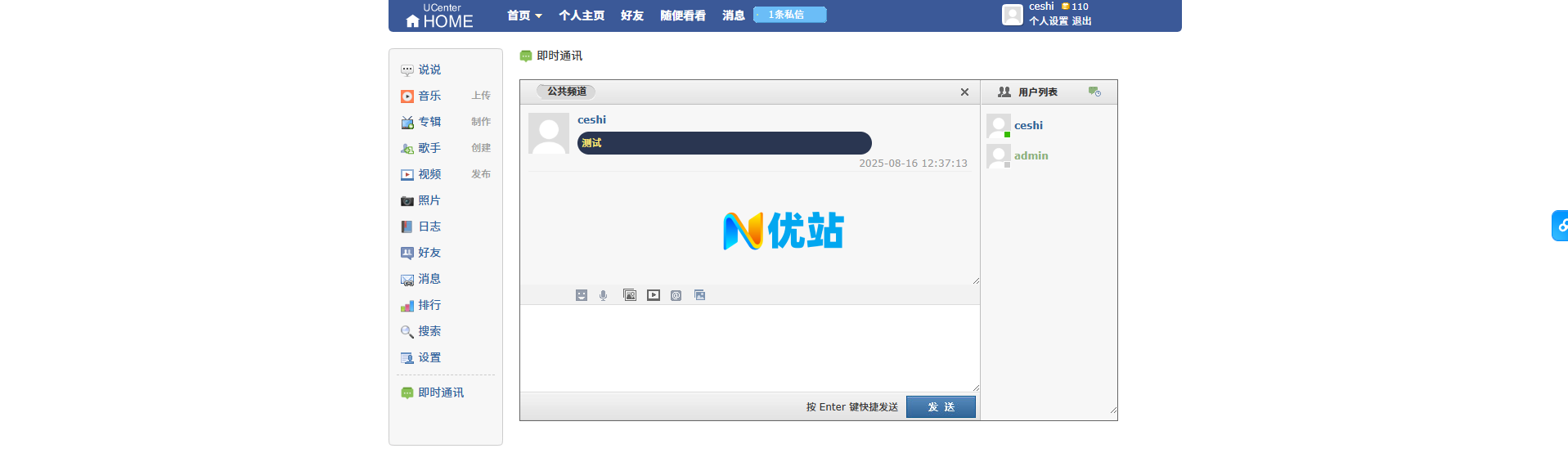Open chat history icon in user list header
The image size is (1568, 462).
(x=1094, y=92)
